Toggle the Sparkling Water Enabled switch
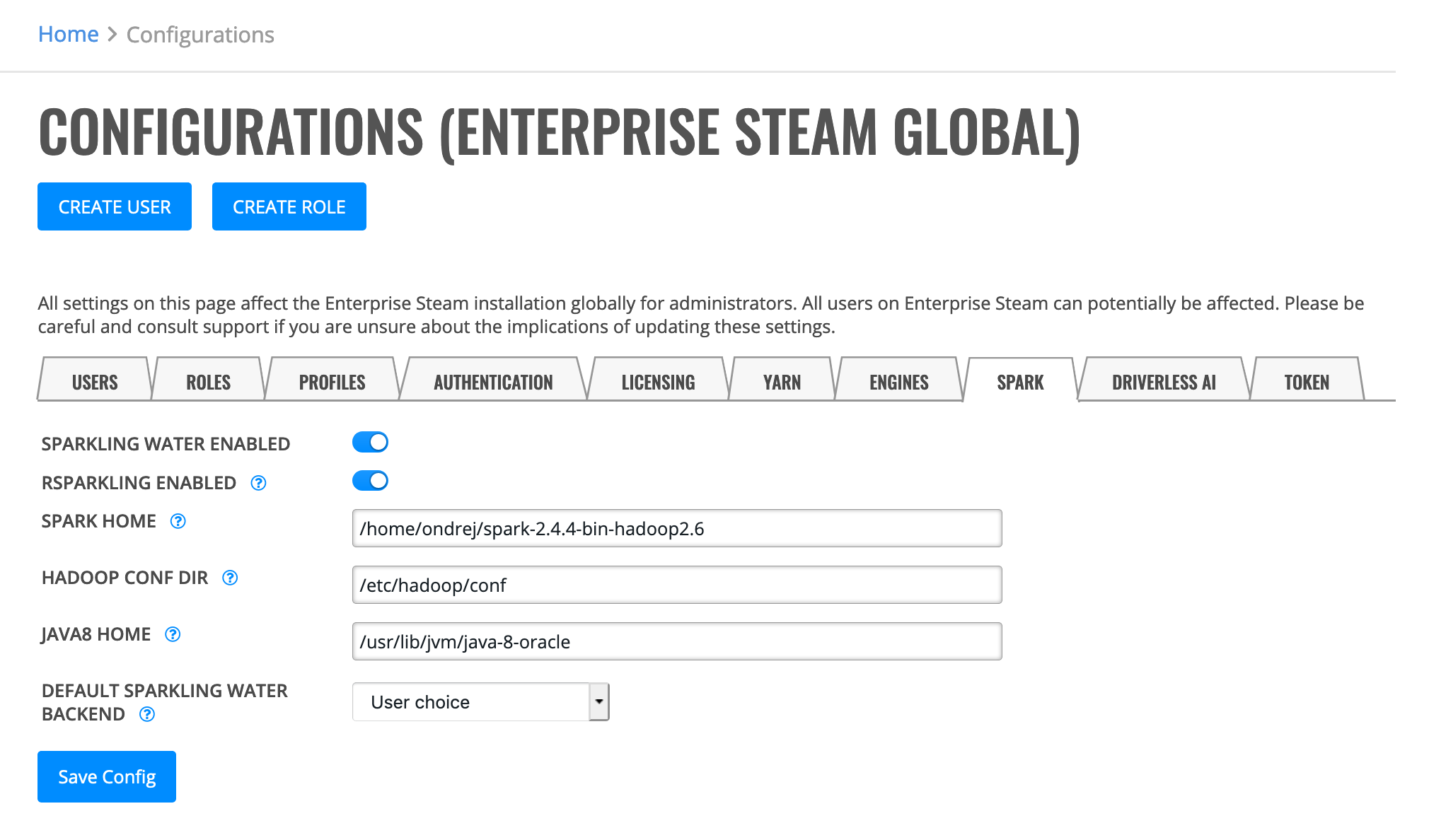 371,442
